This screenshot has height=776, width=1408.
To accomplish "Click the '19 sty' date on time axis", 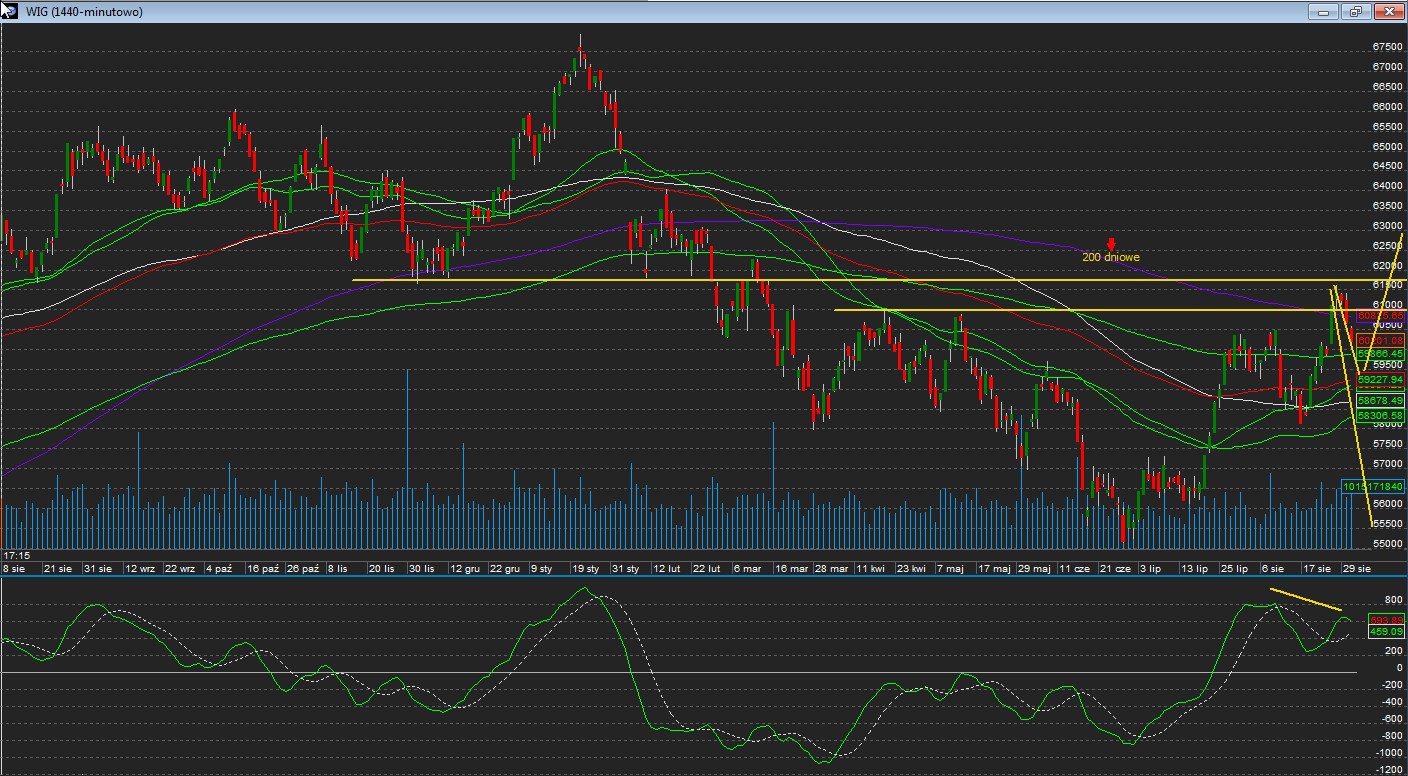I will point(585,569).
